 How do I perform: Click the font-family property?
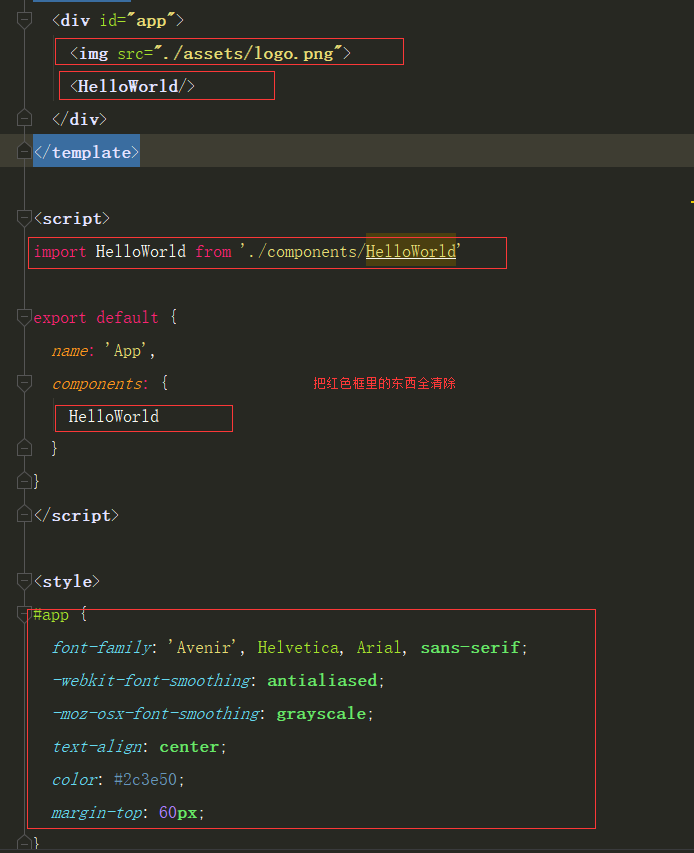[101, 647]
